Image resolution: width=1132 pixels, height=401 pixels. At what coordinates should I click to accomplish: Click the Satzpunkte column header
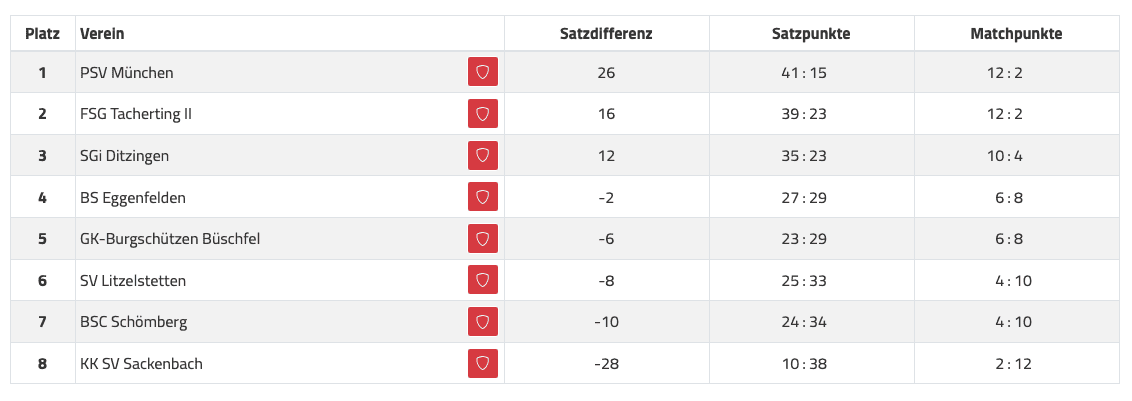point(811,34)
